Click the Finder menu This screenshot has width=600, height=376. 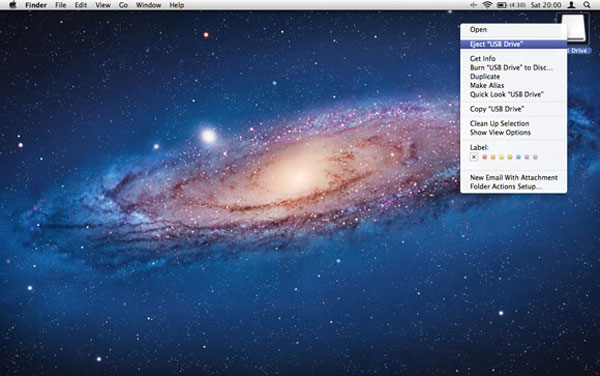point(36,5)
